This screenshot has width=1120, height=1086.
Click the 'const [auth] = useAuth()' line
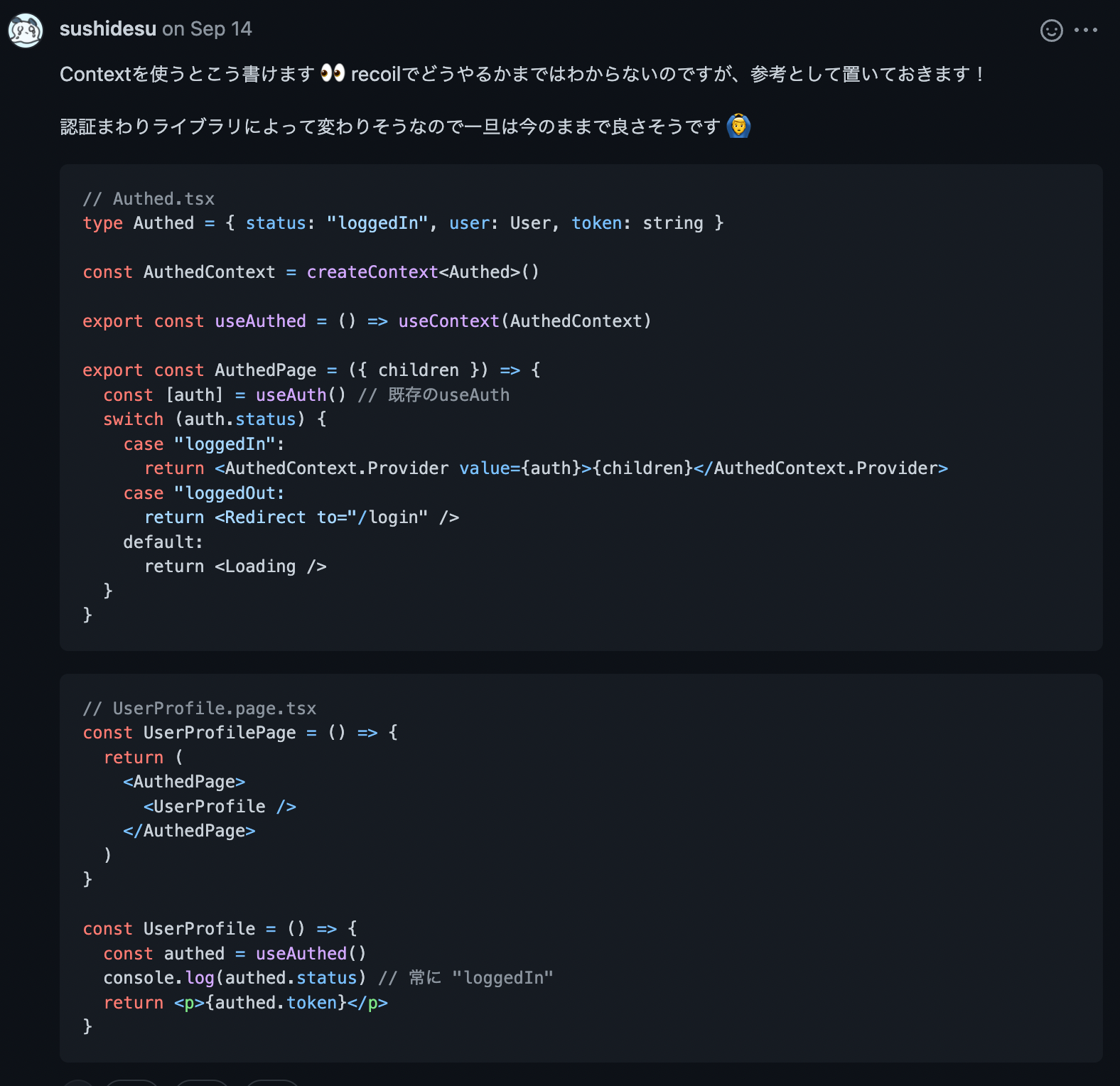pyautogui.click(x=306, y=395)
